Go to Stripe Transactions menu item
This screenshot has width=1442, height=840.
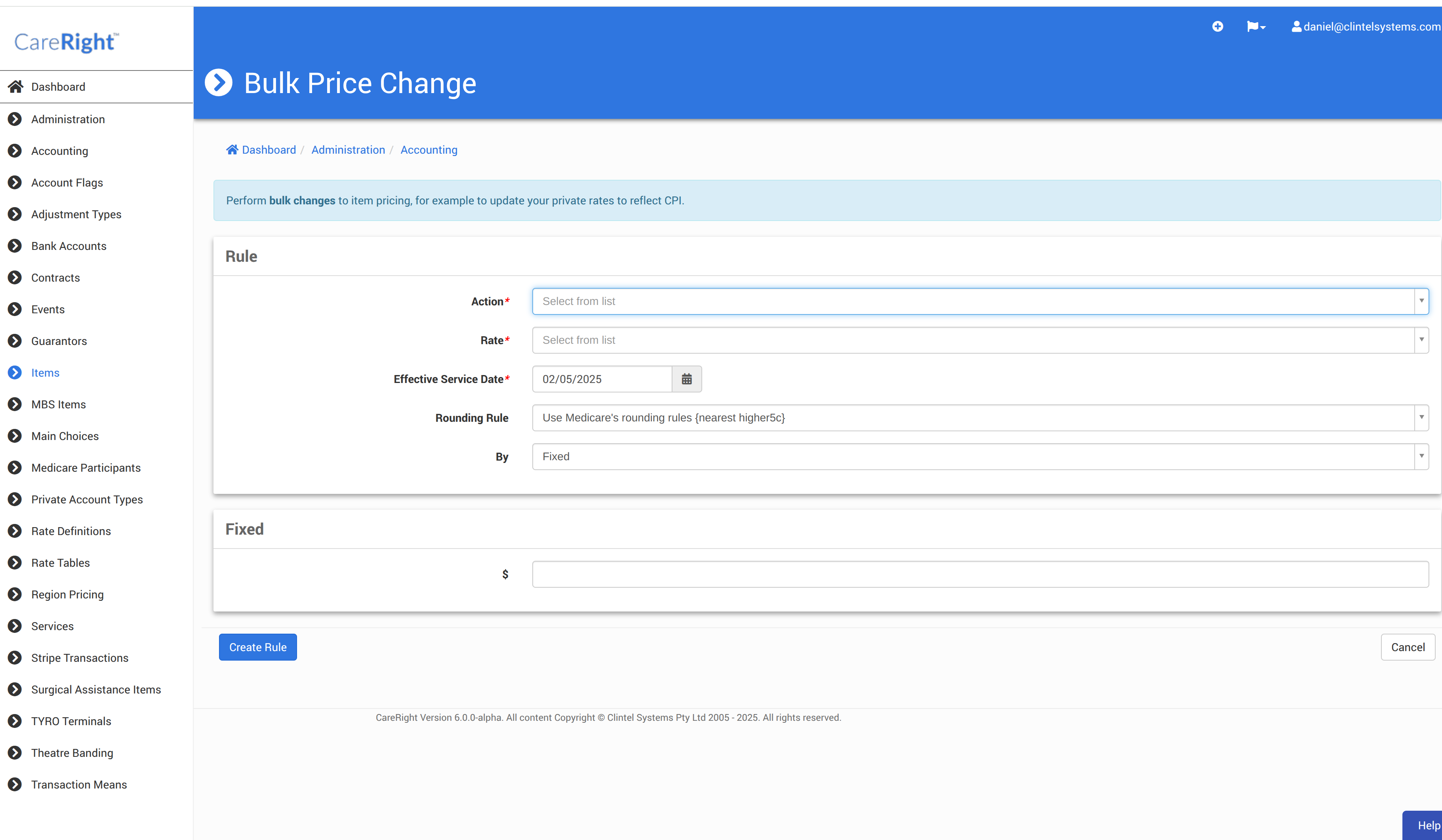[80, 658]
